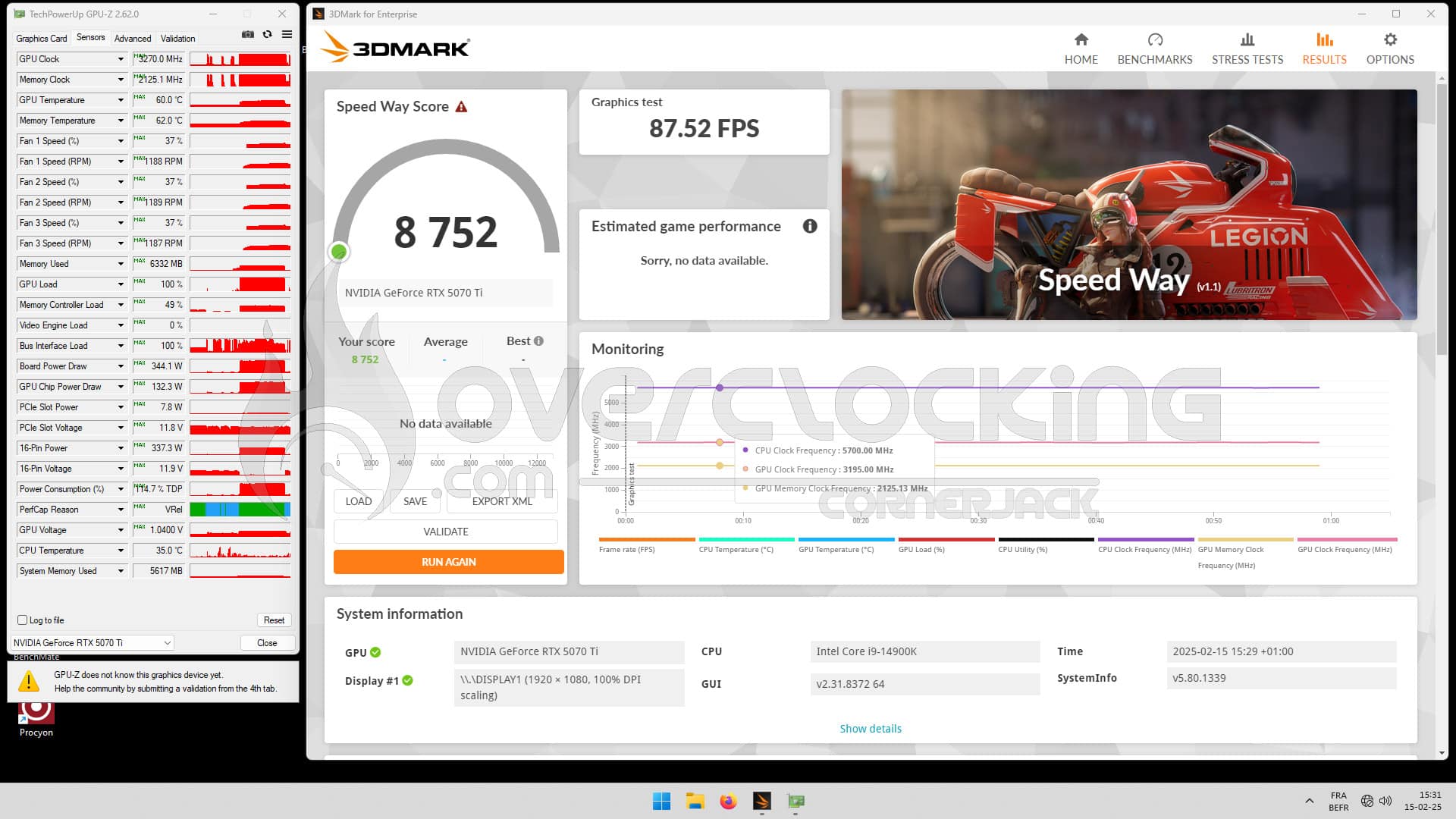Viewport: 1456px width, 819px height.
Task: Launch Firefox from the taskbar
Action: 728,801
